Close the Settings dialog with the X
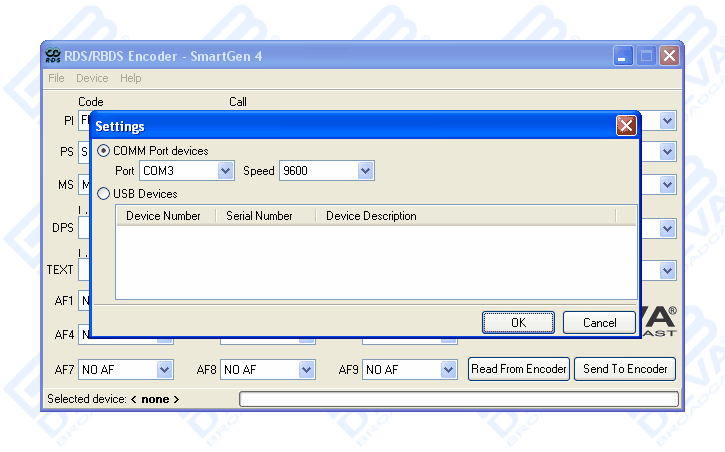The width and height of the screenshot is (725, 452). point(626,126)
